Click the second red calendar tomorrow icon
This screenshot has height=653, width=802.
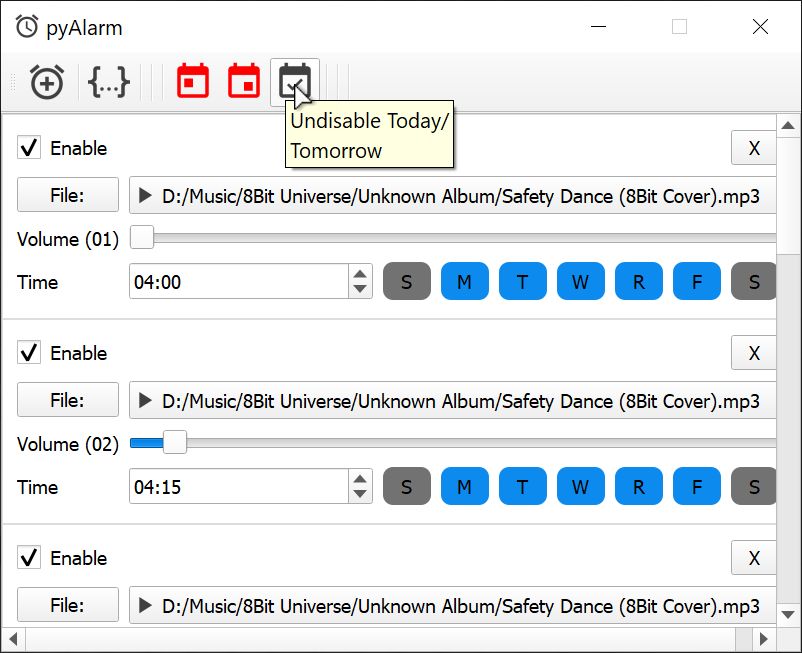(244, 81)
